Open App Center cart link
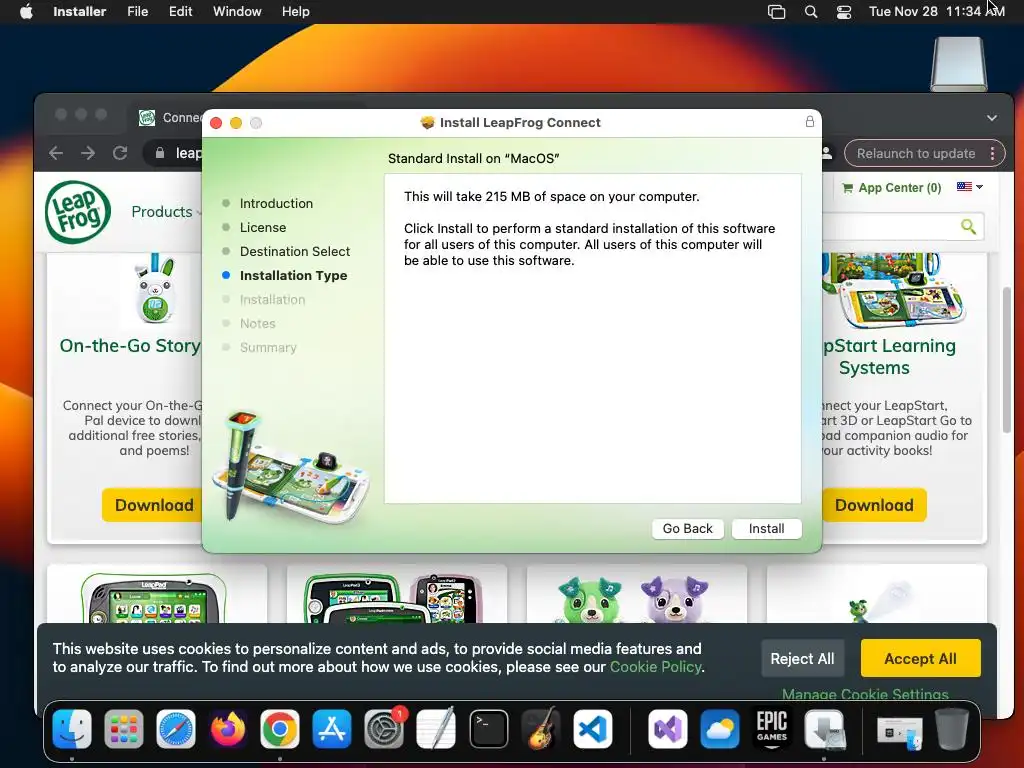The image size is (1024, 768). click(891, 188)
